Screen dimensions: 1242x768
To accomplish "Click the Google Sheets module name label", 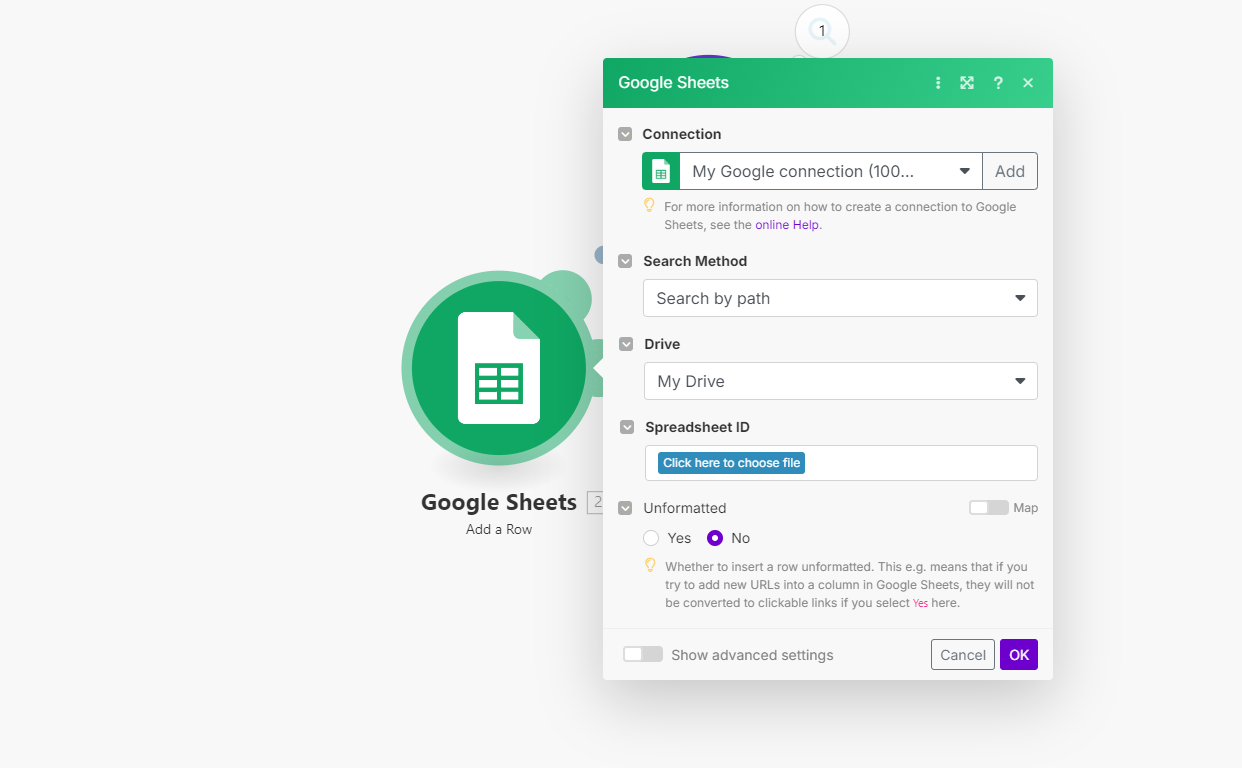I will [499, 502].
